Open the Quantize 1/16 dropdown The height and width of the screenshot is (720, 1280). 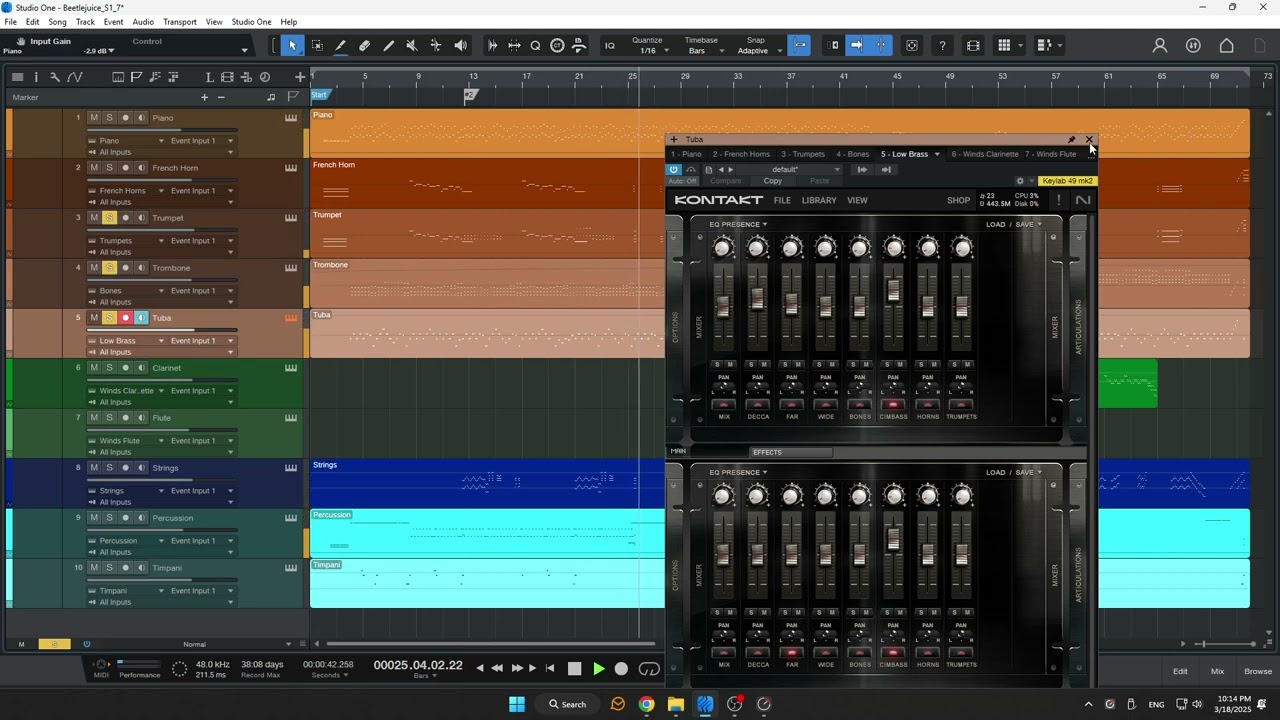point(650,46)
